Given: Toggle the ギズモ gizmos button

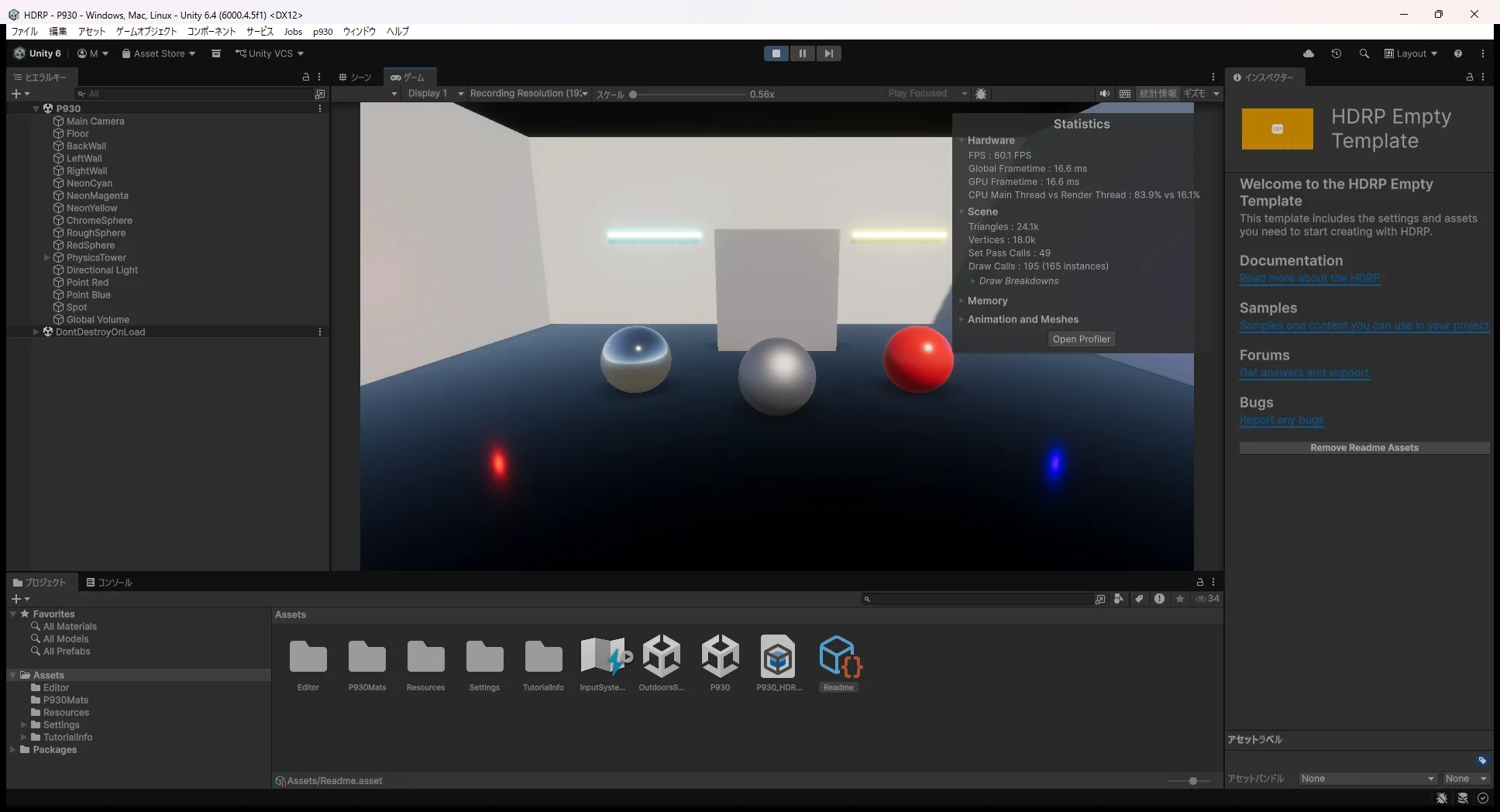Looking at the screenshot, I should click(x=1194, y=94).
